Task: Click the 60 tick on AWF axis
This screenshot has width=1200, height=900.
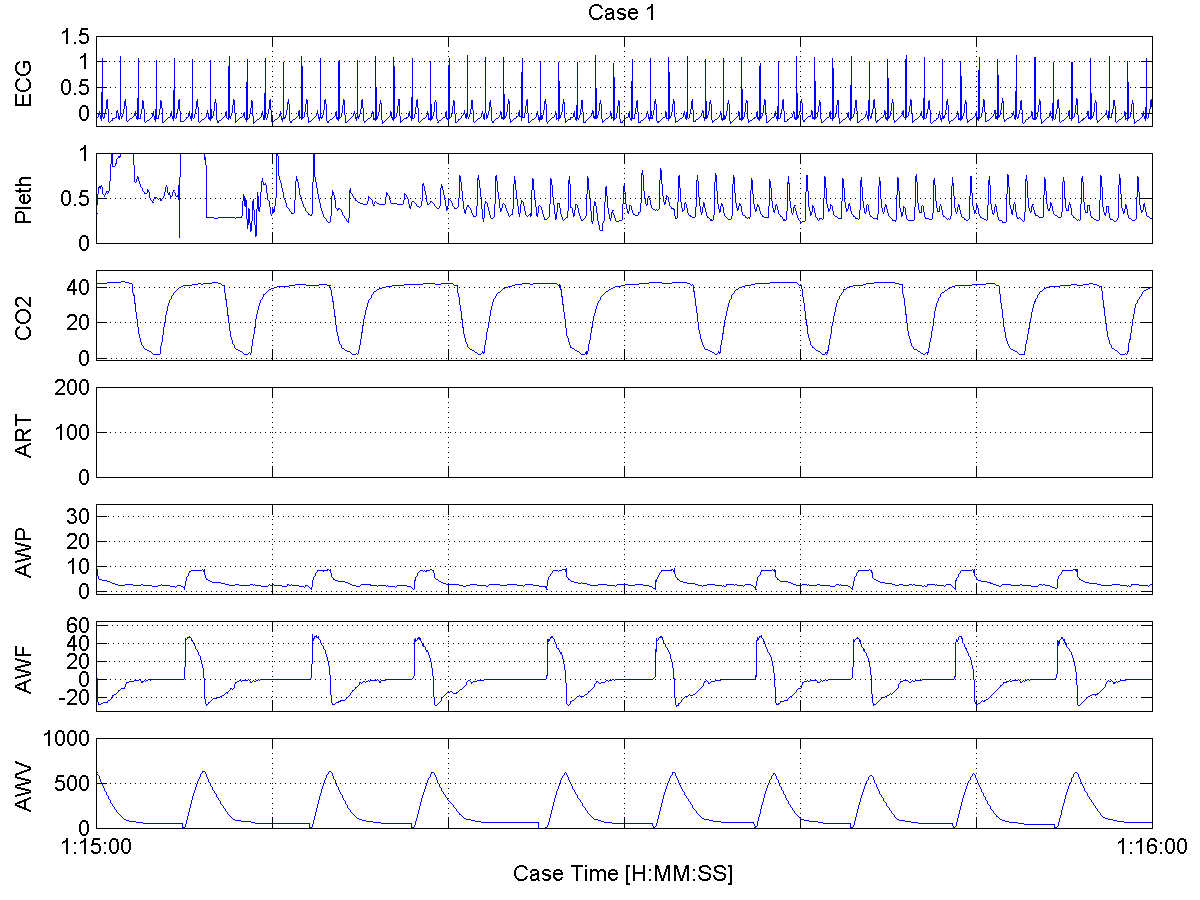Action: click(x=79, y=626)
